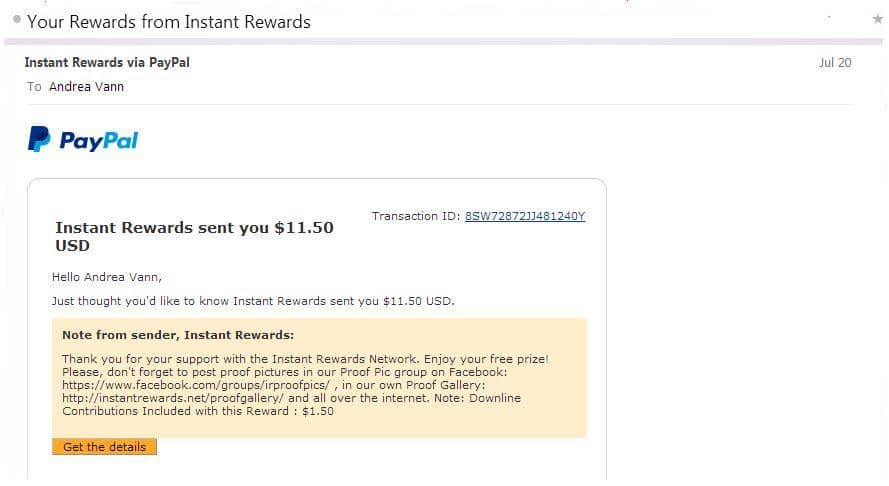Open transaction ID 8SW72872JJ481240Y link
This screenshot has height=486, width=889.
pos(524,216)
